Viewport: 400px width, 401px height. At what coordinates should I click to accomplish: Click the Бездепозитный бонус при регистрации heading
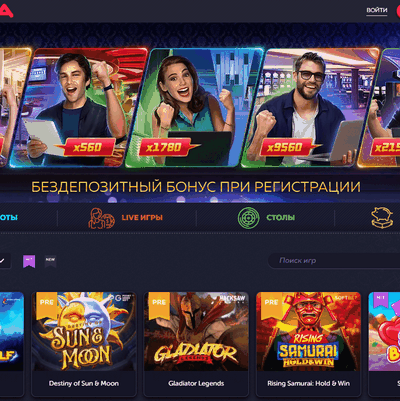[x=196, y=187]
